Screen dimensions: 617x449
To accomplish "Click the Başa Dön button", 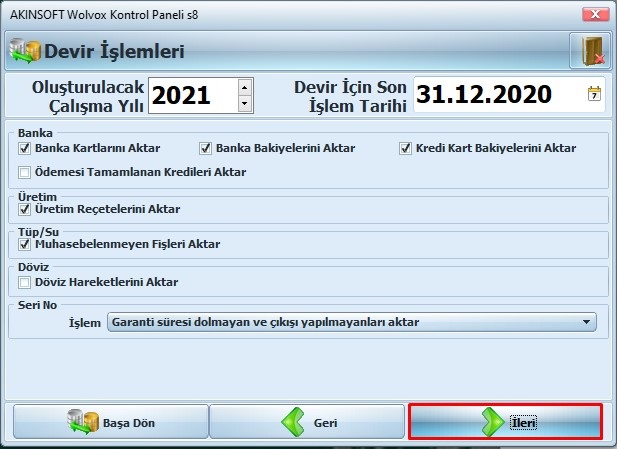I will coord(111,422).
